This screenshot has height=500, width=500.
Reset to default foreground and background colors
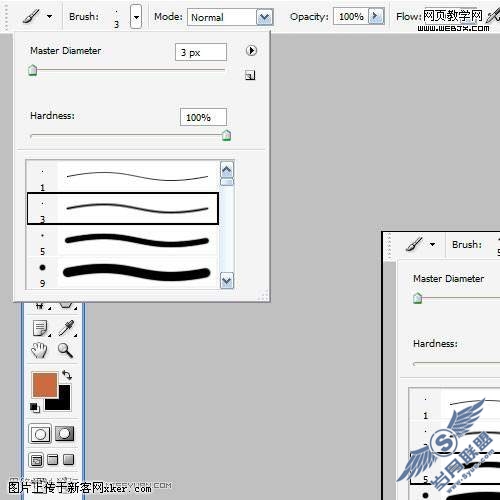(35, 407)
